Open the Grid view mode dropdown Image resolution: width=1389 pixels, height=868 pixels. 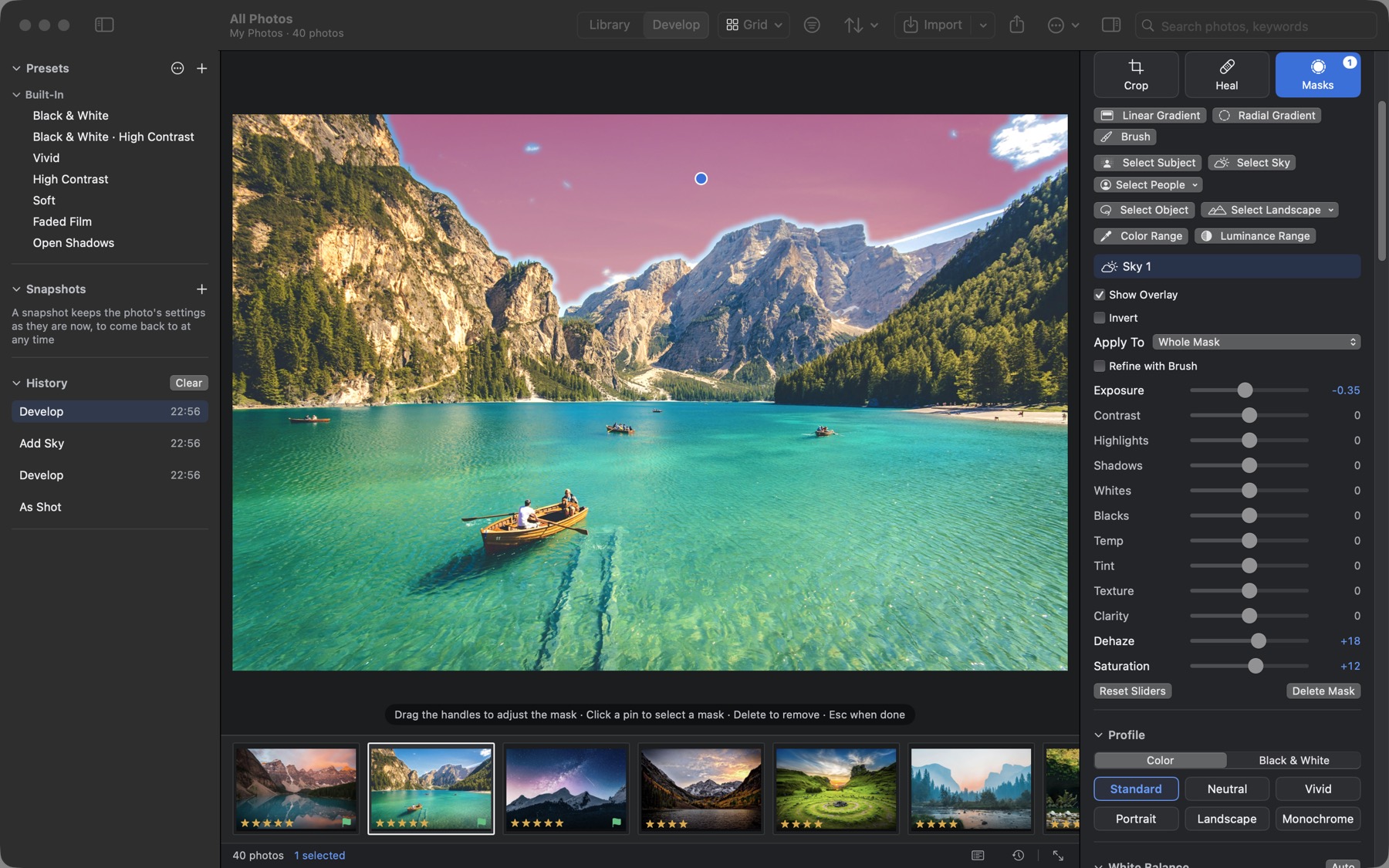click(753, 25)
